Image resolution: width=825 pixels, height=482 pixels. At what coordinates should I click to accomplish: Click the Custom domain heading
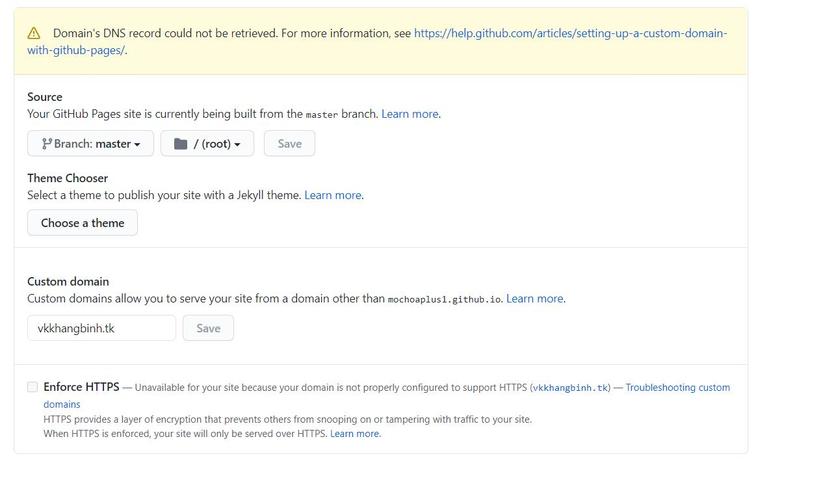pyautogui.click(x=68, y=281)
